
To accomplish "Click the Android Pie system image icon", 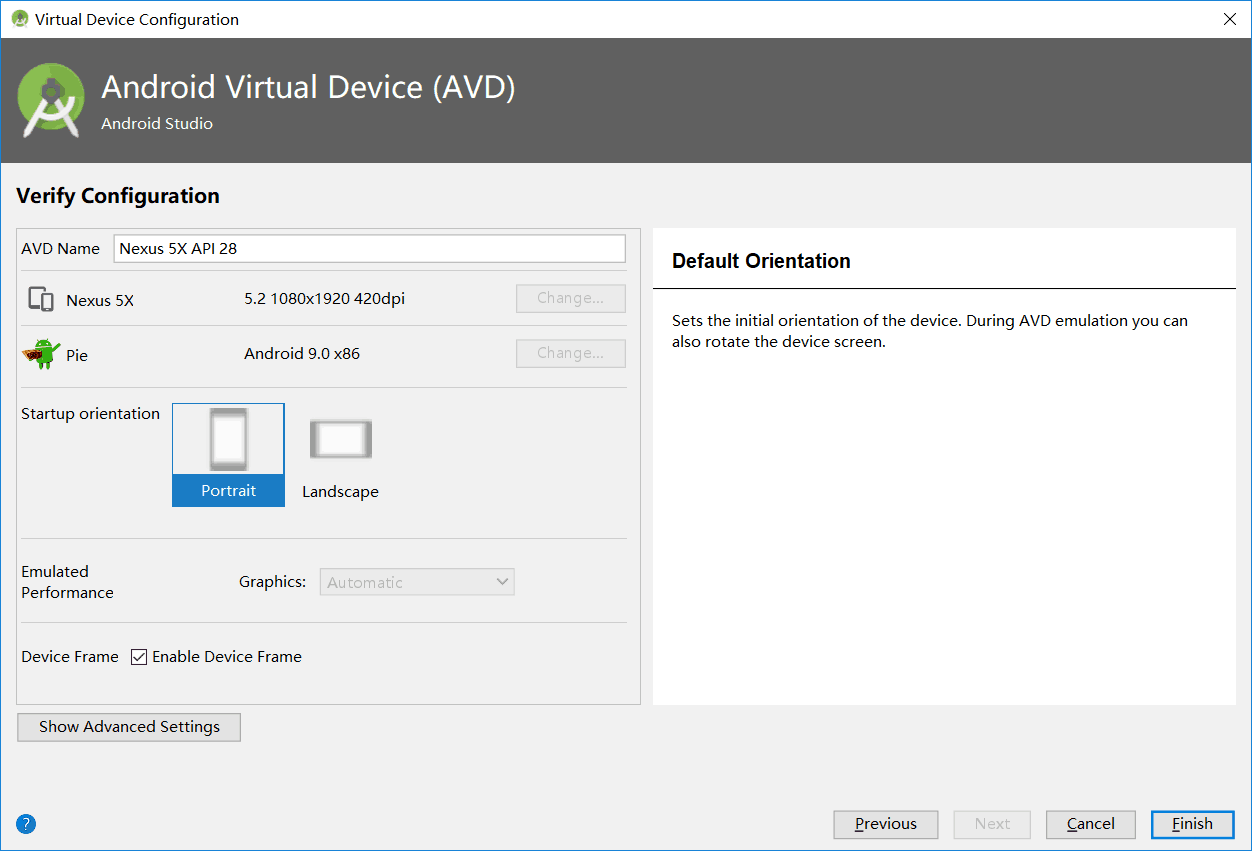I will click(41, 354).
